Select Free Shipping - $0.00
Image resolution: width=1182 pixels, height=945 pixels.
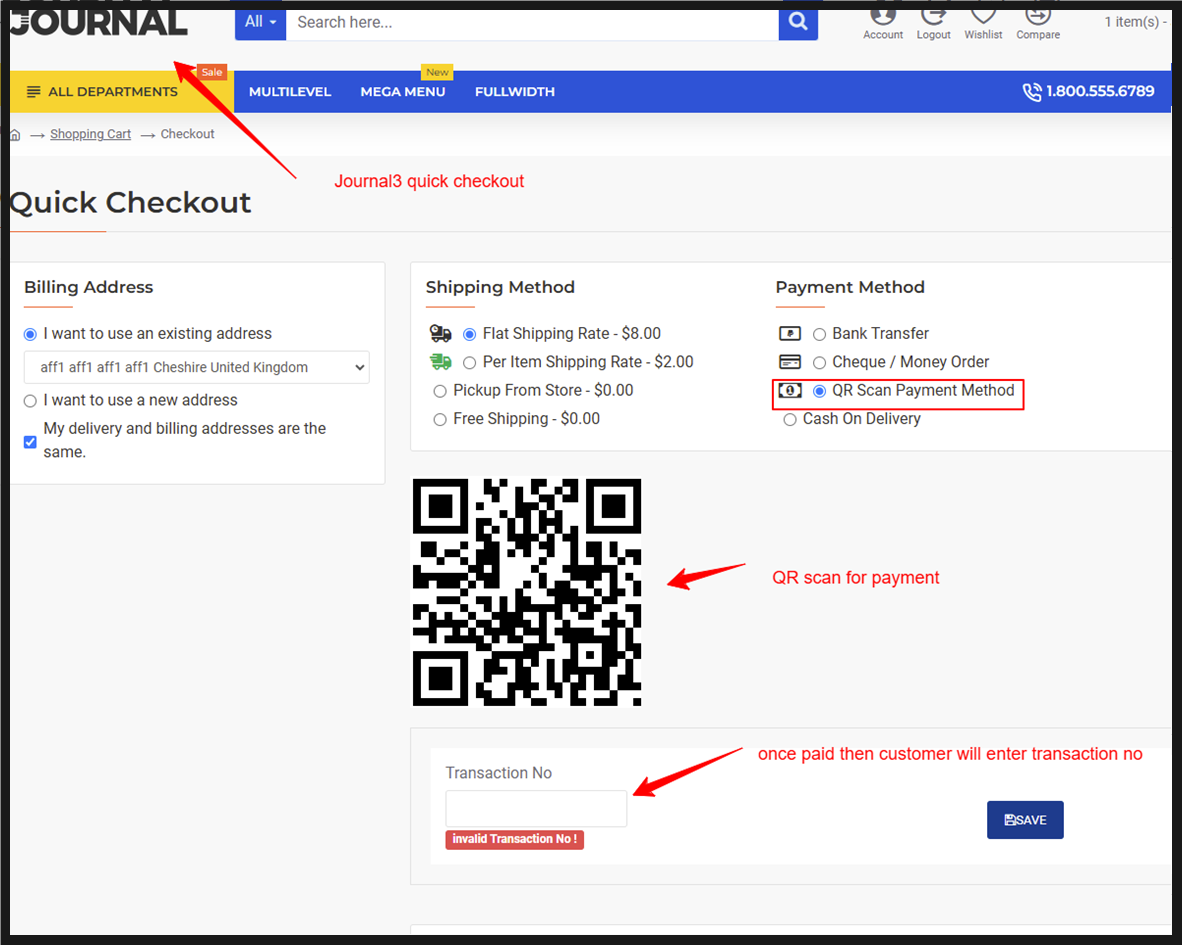tap(440, 420)
